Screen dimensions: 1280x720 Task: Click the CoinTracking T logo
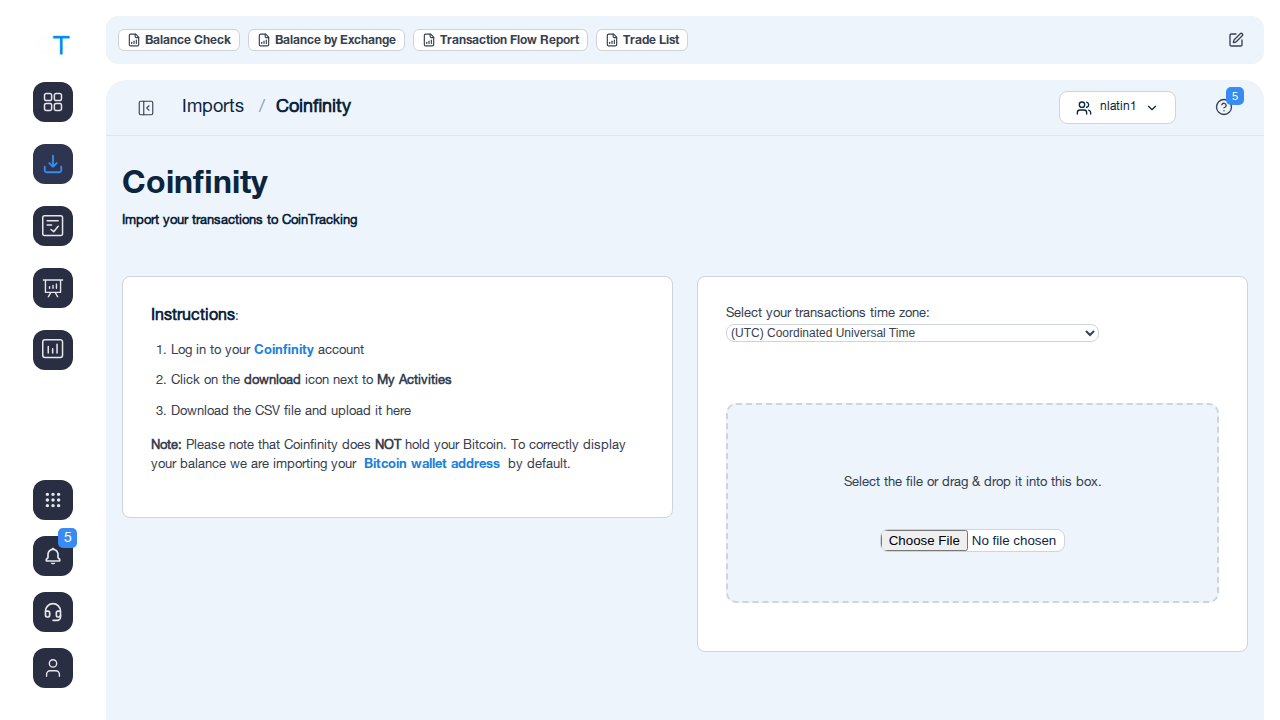pos(61,45)
